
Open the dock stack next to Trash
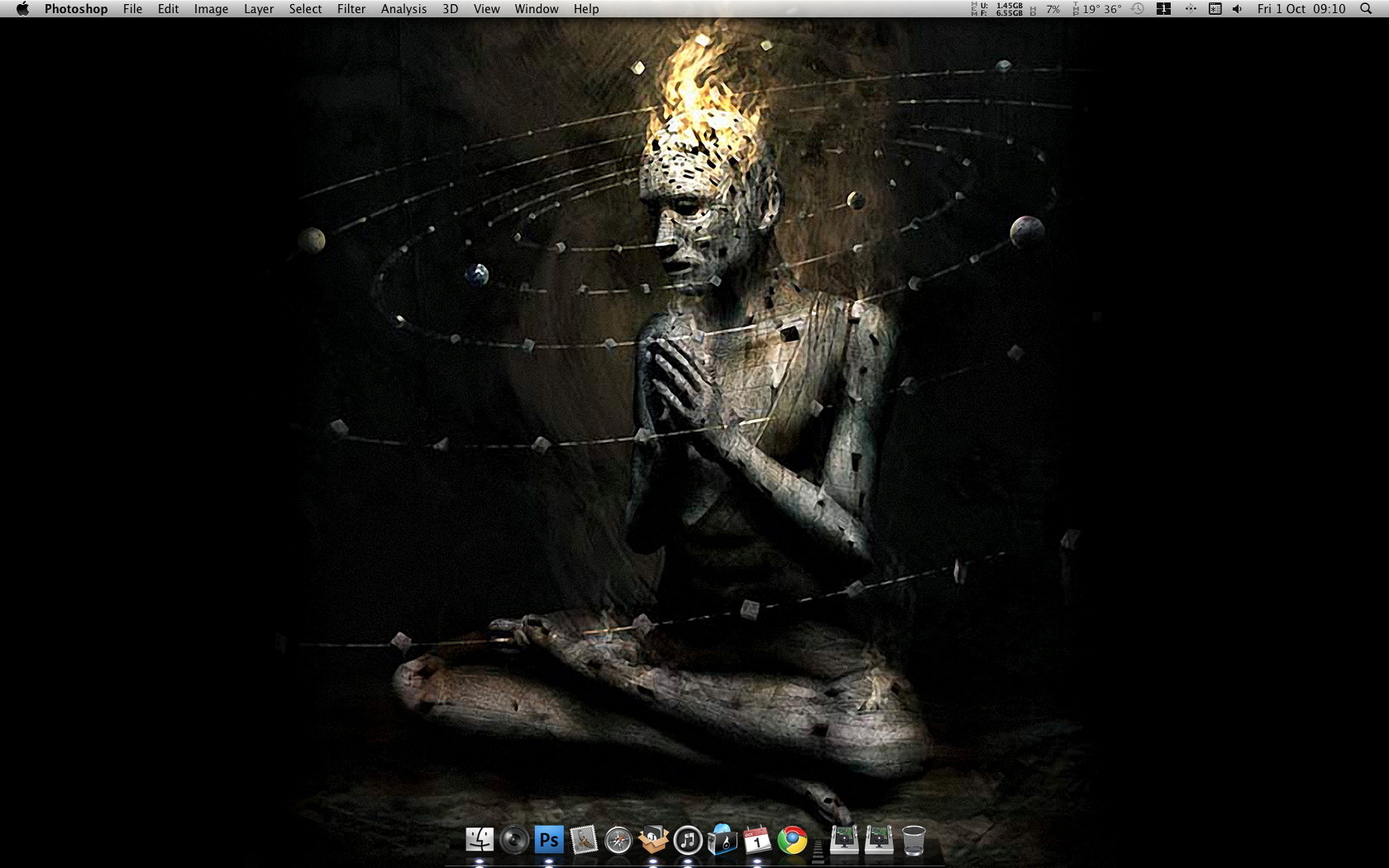(x=879, y=840)
